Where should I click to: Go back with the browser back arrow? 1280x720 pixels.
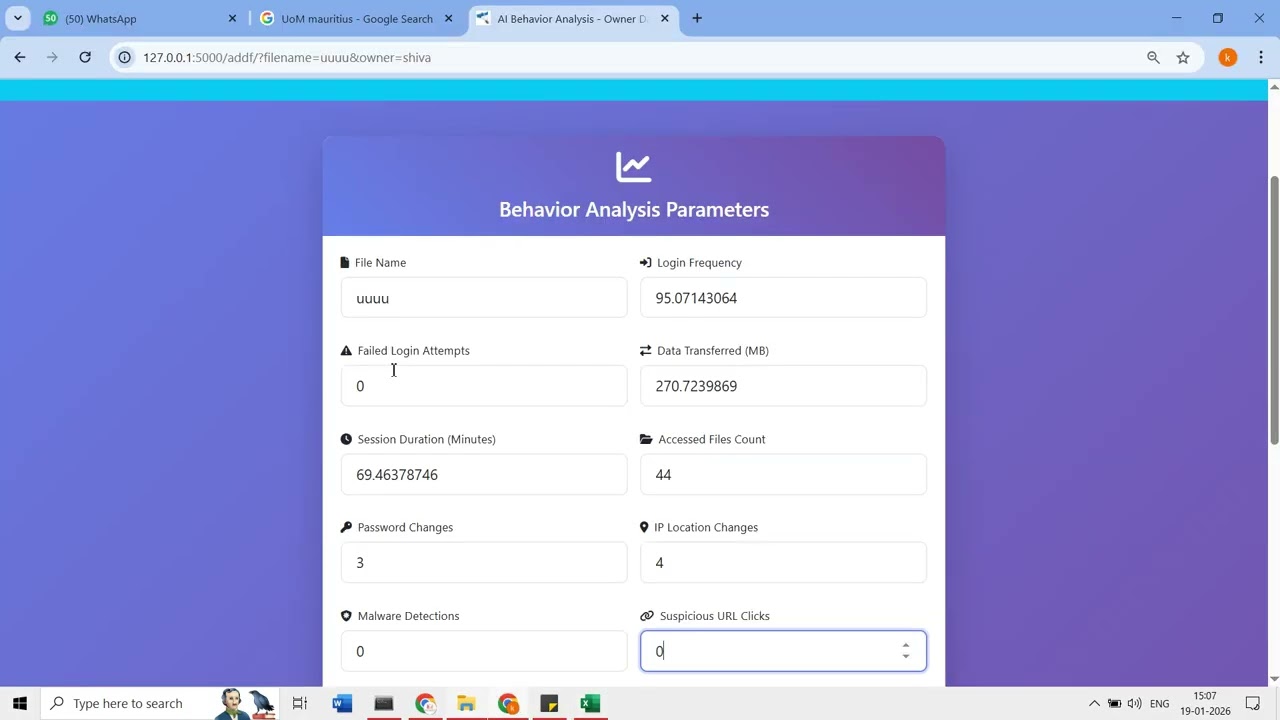click(x=20, y=58)
